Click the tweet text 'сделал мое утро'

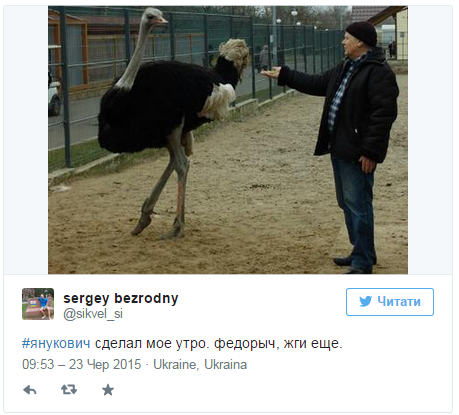[152, 343]
